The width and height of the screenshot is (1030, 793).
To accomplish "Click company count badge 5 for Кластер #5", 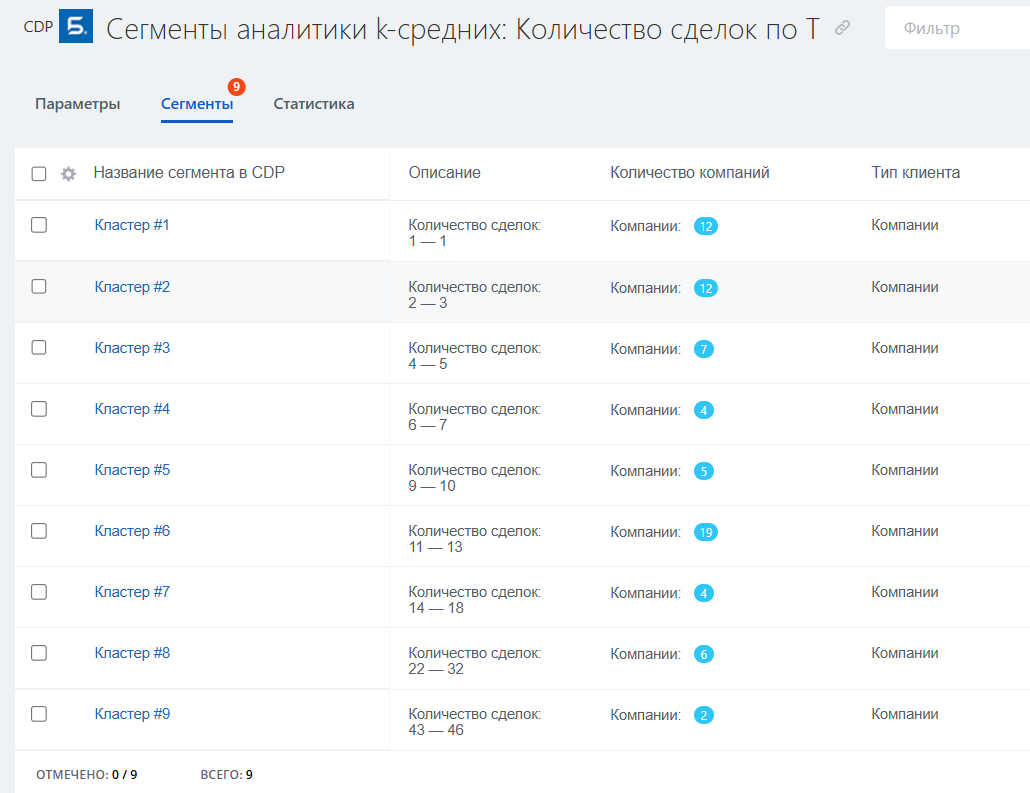I will pos(704,471).
